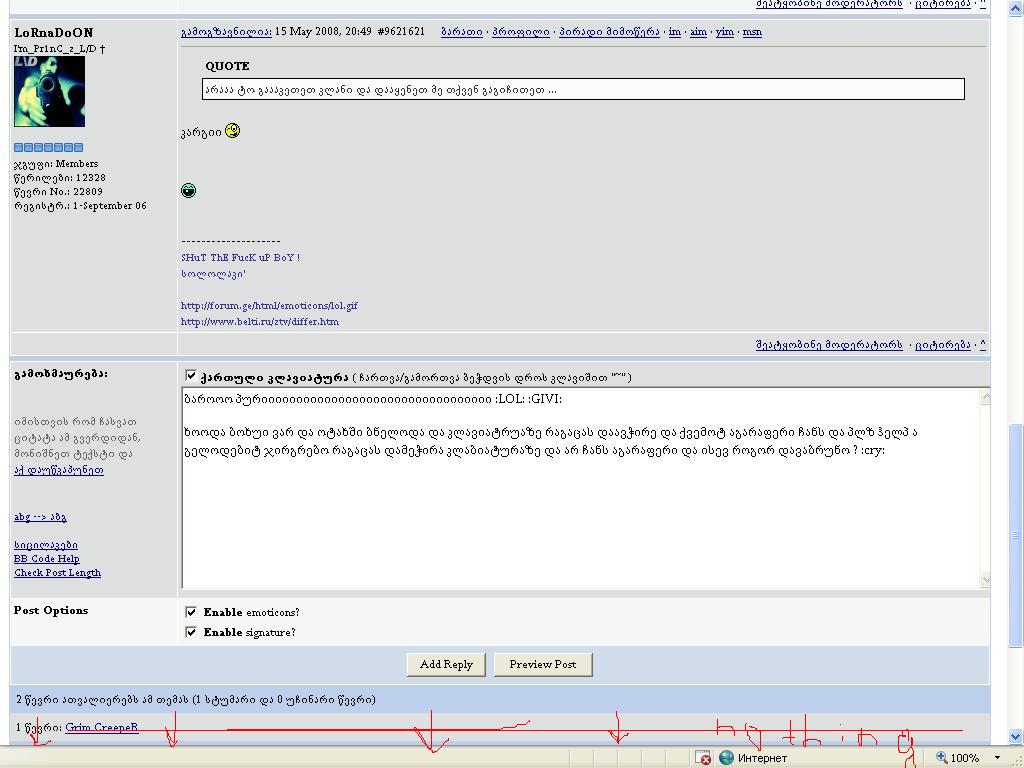This screenshot has width=1024, height=768.
Task: Open the პირადი მიმოწერა link
Action: (609, 31)
